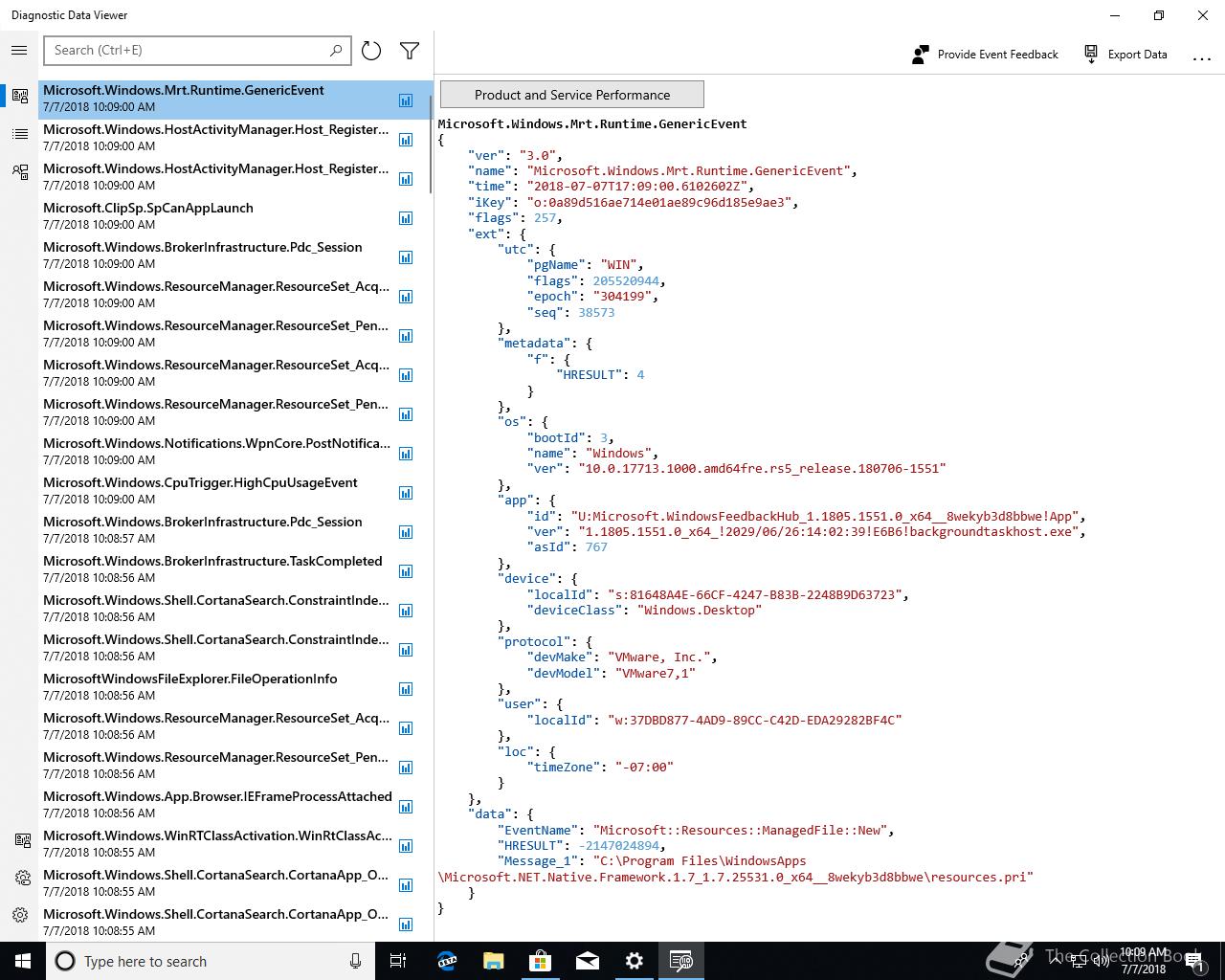Click the taskbar Type here to search box
The width and height of the screenshot is (1225, 980).
click(x=211, y=961)
